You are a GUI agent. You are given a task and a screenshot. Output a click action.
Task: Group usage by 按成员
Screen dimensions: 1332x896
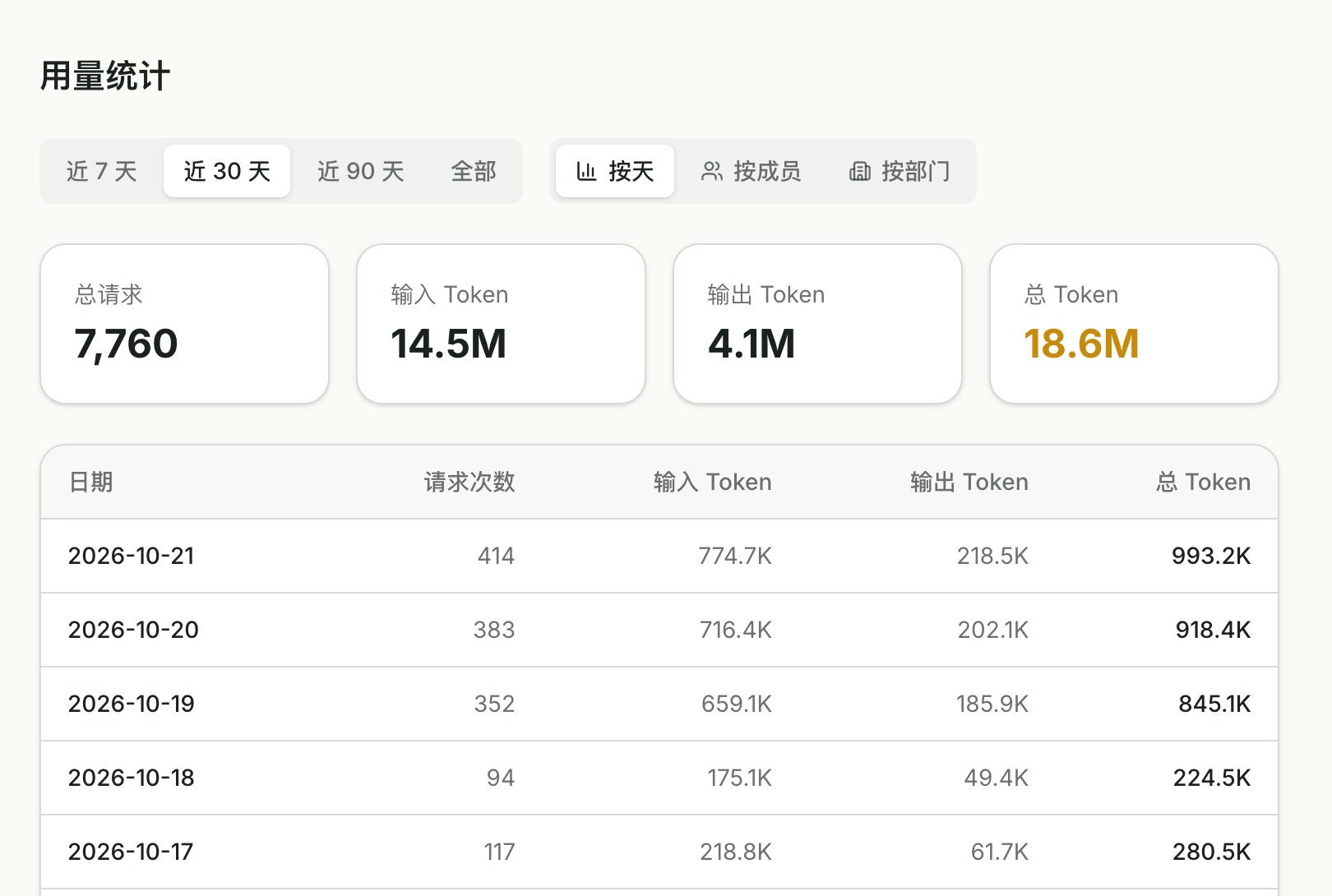tap(751, 171)
